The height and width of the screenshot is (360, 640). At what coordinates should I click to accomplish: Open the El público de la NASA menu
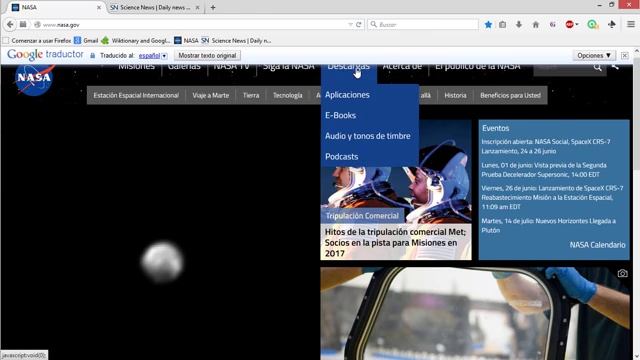coord(478,67)
